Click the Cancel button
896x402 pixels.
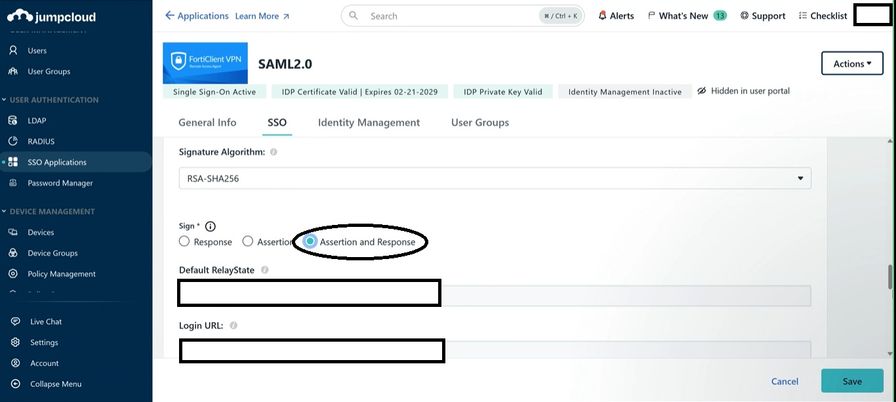coord(785,381)
